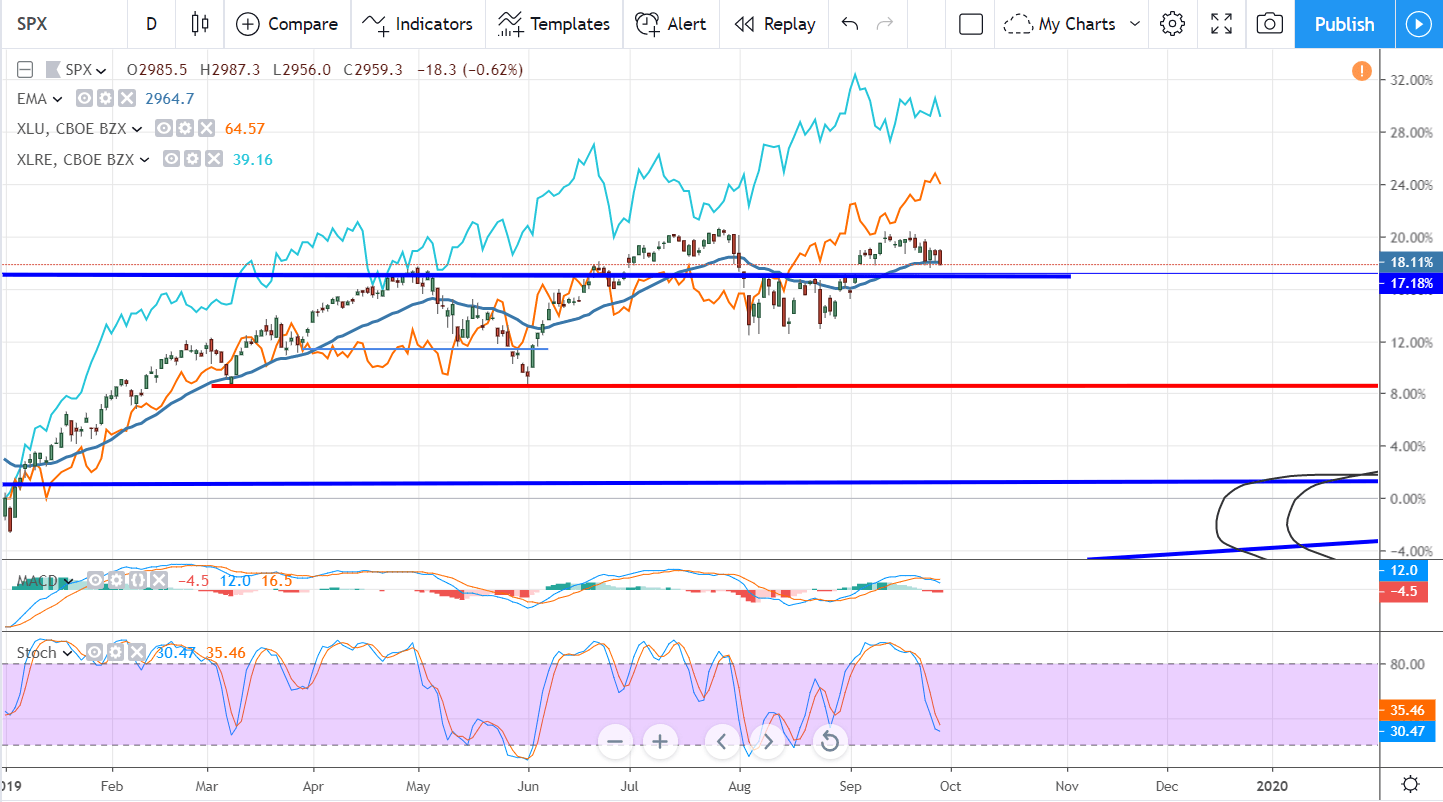Edit the SPX symbol field
1443x802 pixels.
(62, 24)
